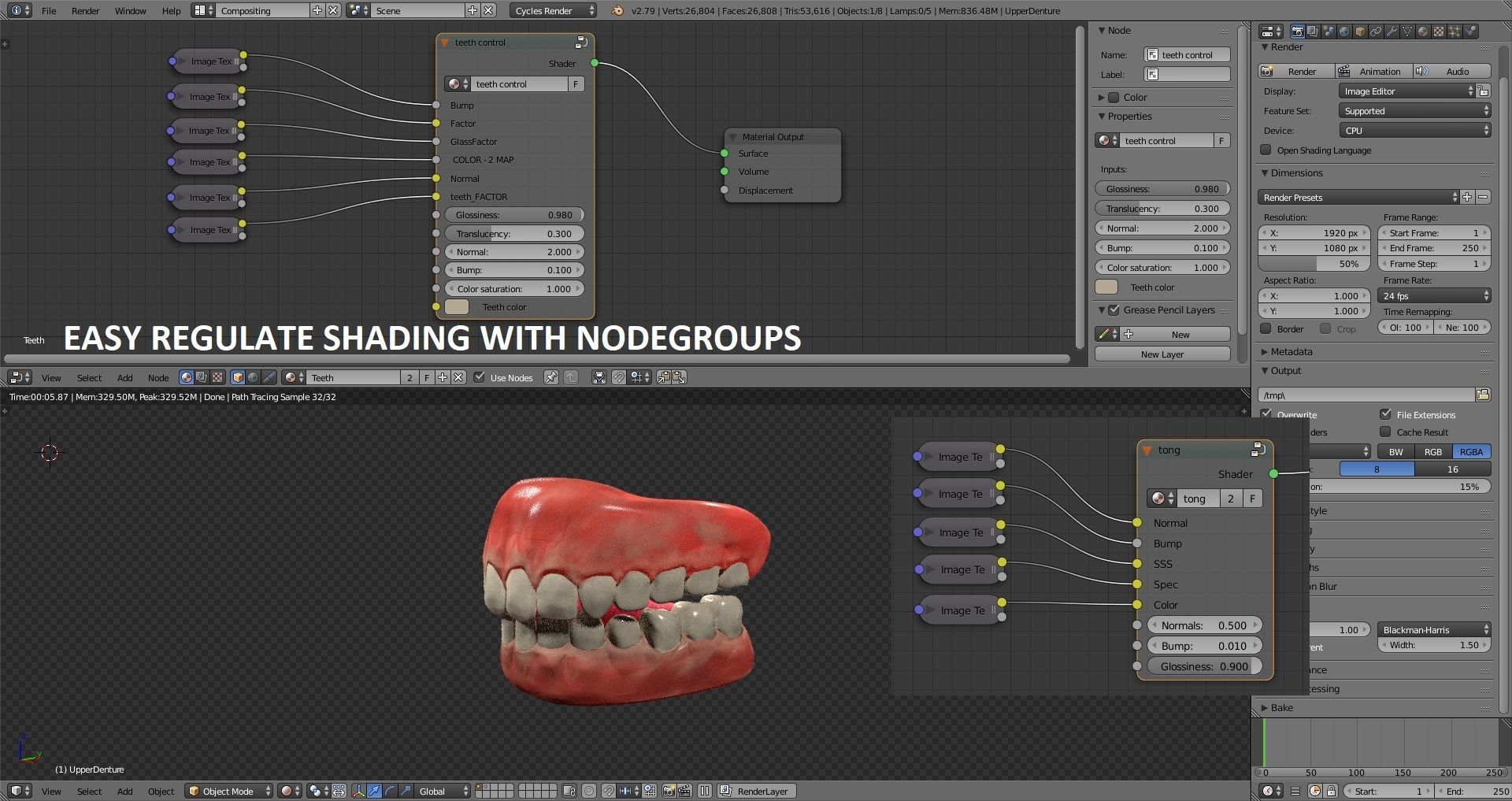This screenshot has height=801, width=1512.
Task: Select the texture nodes tree type icon
Action: coord(217,377)
